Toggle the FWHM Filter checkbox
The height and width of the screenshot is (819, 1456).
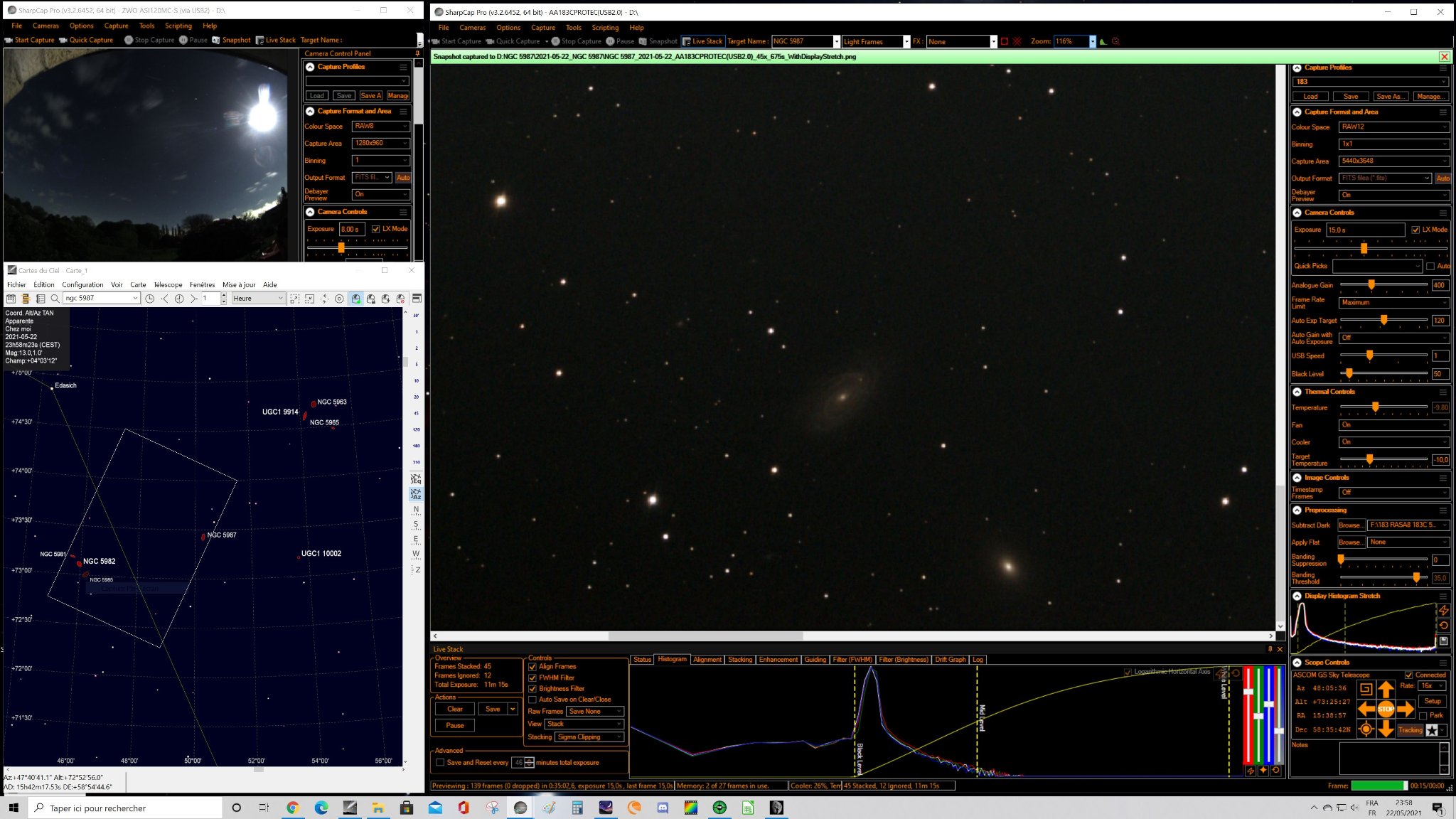(x=532, y=678)
